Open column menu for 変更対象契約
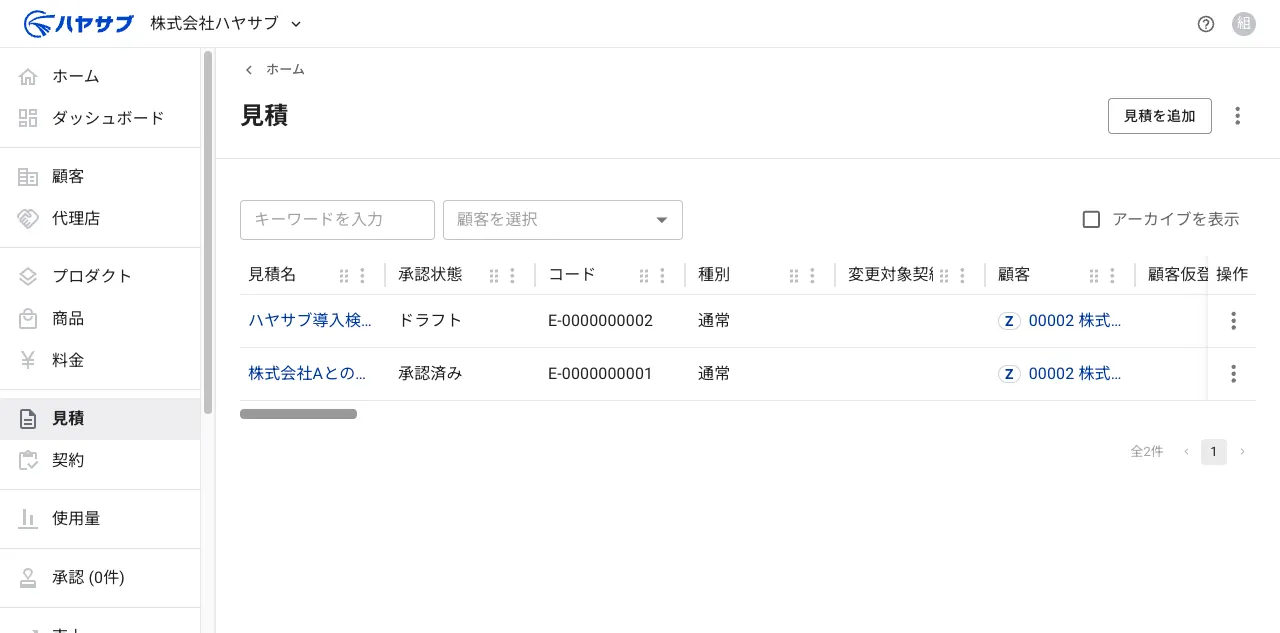The width and height of the screenshot is (1280, 633). (962, 275)
